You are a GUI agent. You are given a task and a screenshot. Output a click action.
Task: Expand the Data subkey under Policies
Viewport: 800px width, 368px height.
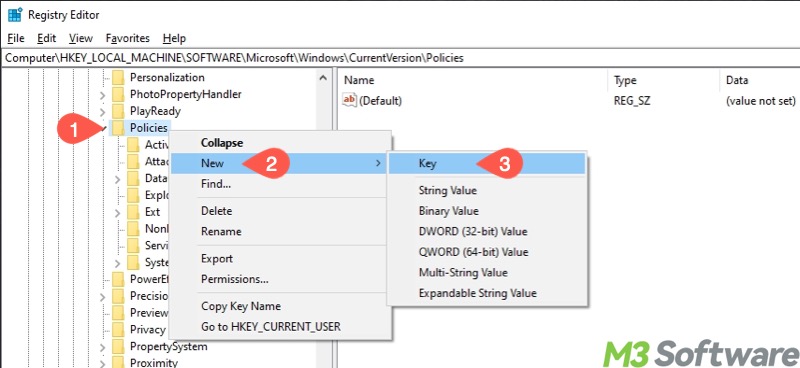(117, 179)
